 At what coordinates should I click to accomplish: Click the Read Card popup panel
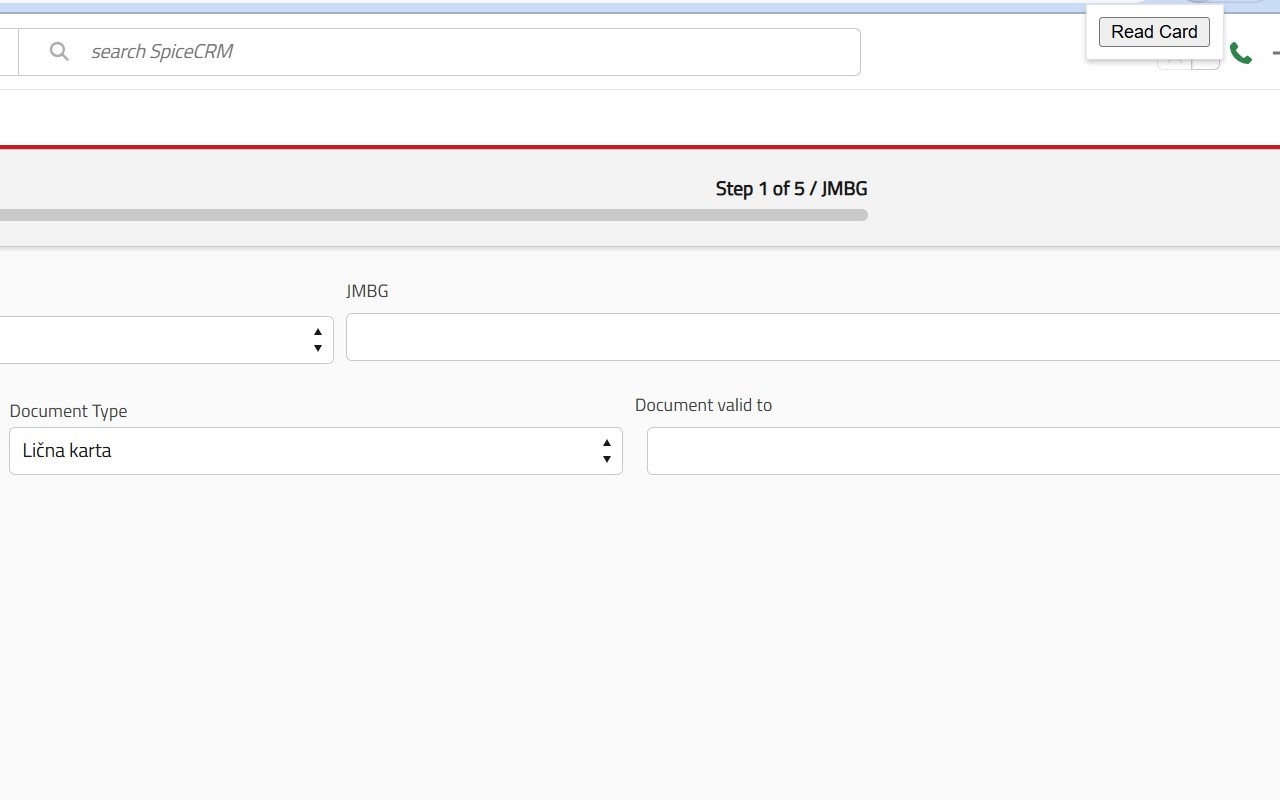(x=1154, y=31)
